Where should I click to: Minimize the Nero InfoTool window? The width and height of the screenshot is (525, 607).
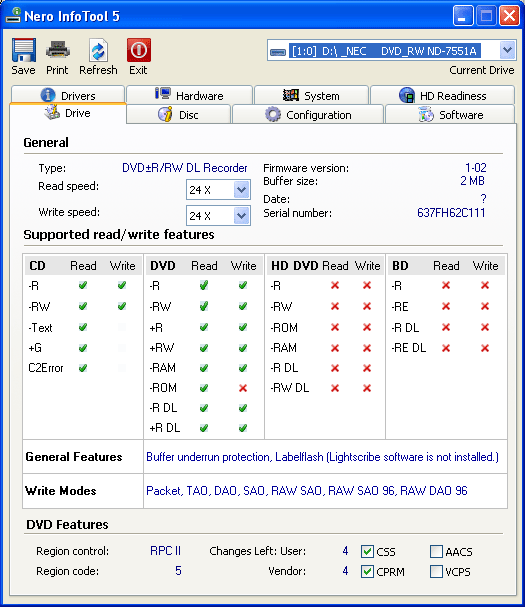(463, 16)
